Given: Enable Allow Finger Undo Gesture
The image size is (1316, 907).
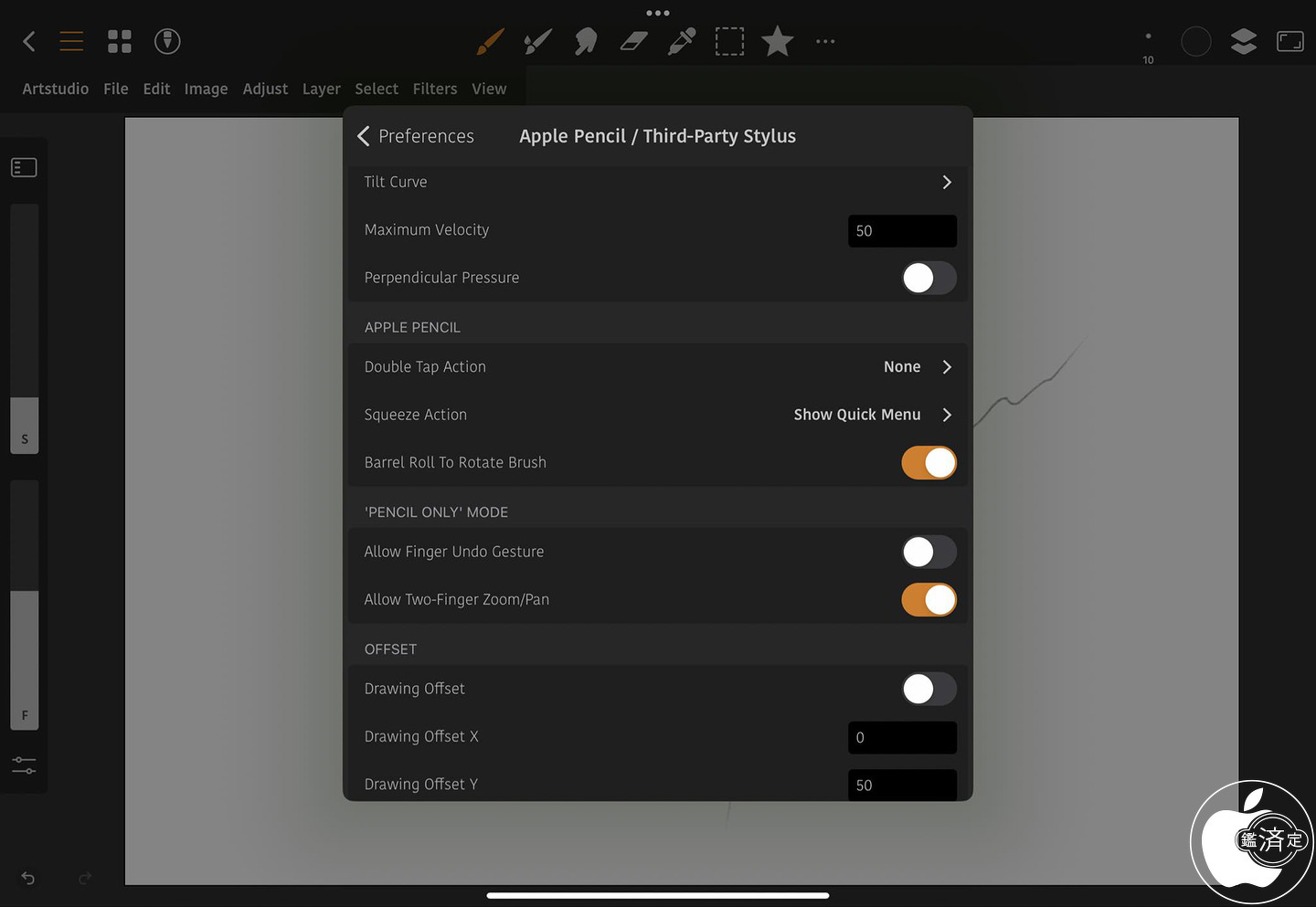Looking at the screenshot, I should point(929,552).
